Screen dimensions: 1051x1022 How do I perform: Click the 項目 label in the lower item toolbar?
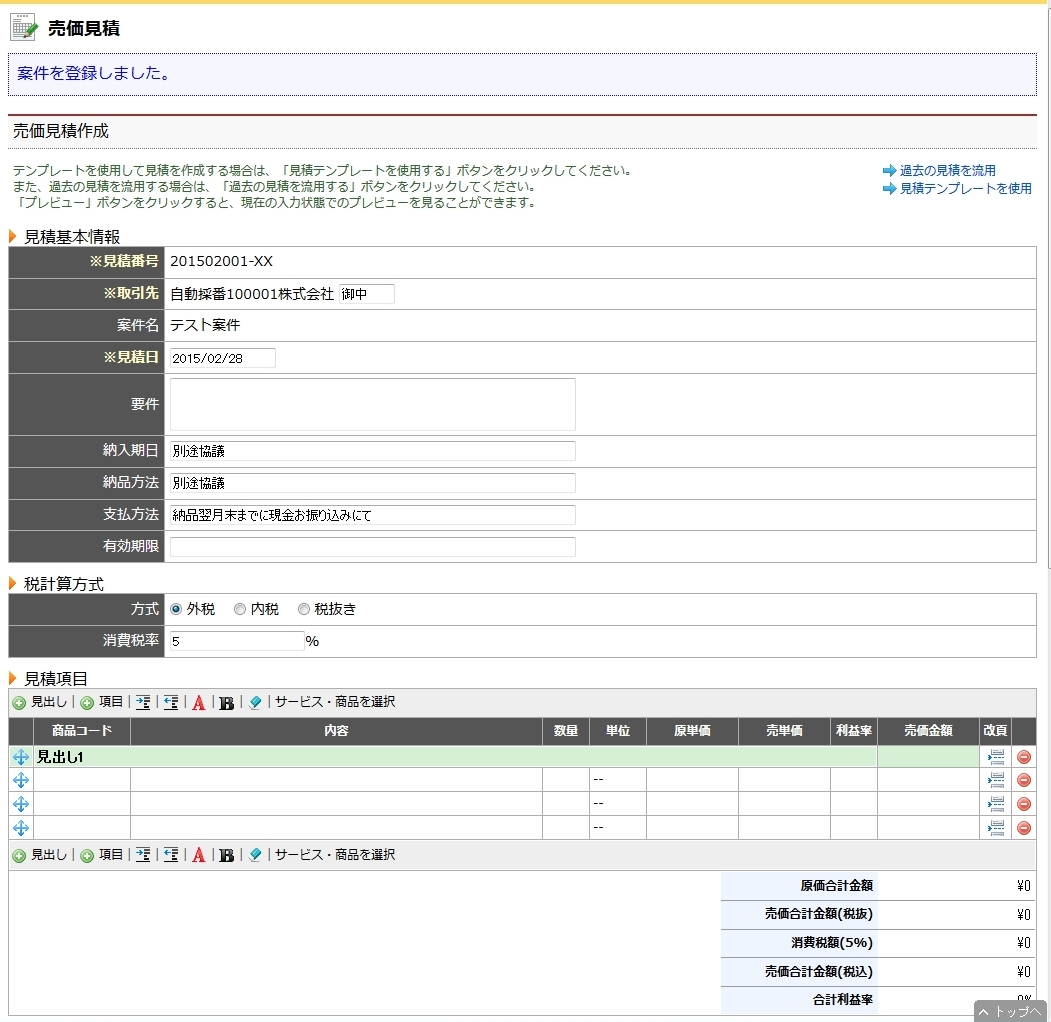click(111, 854)
